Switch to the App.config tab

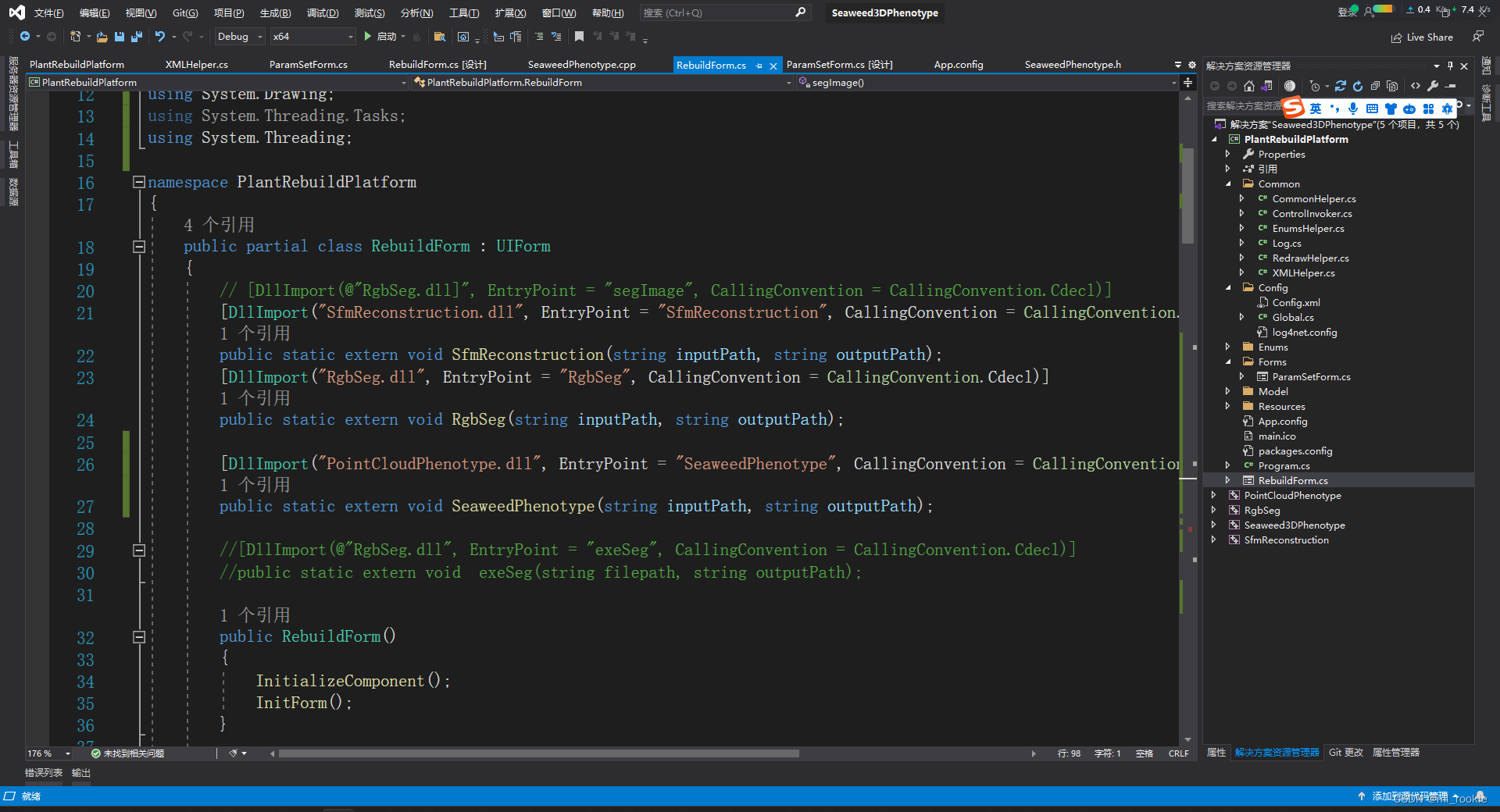coord(959,65)
